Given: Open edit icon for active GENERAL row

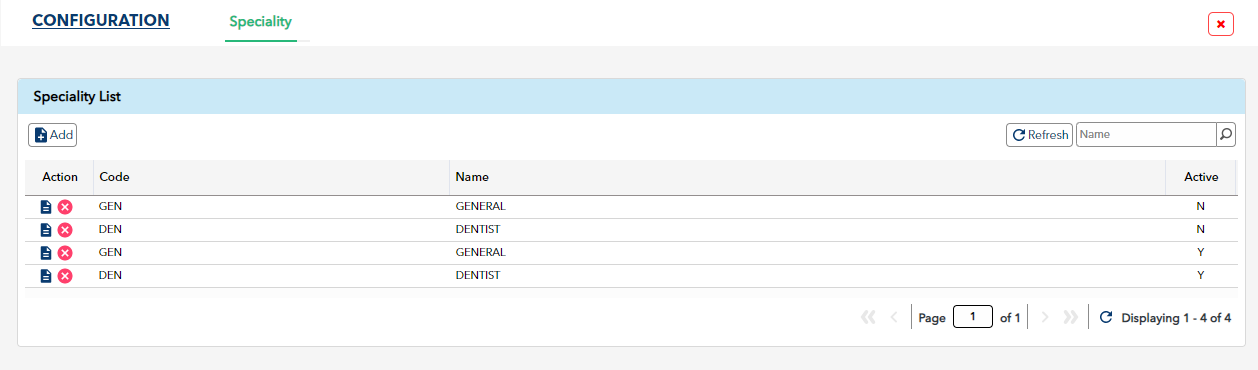Looking at the screenshot, I should click(x=45, y=253).
